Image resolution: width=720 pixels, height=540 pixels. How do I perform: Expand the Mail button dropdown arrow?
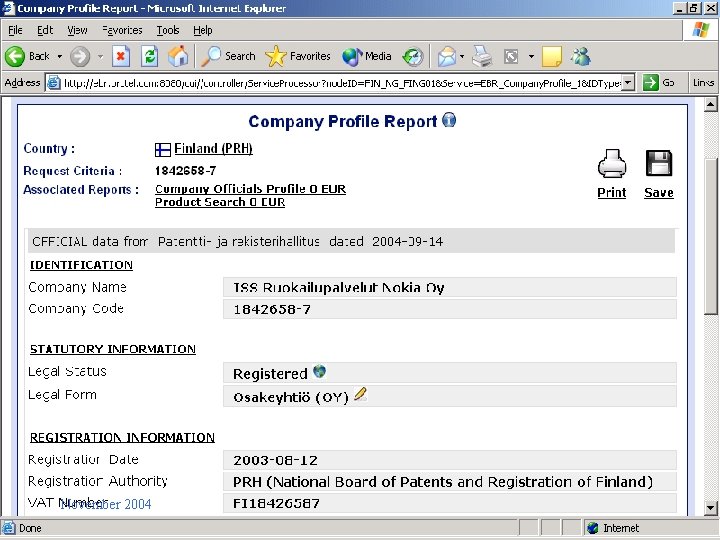point(462,57)
